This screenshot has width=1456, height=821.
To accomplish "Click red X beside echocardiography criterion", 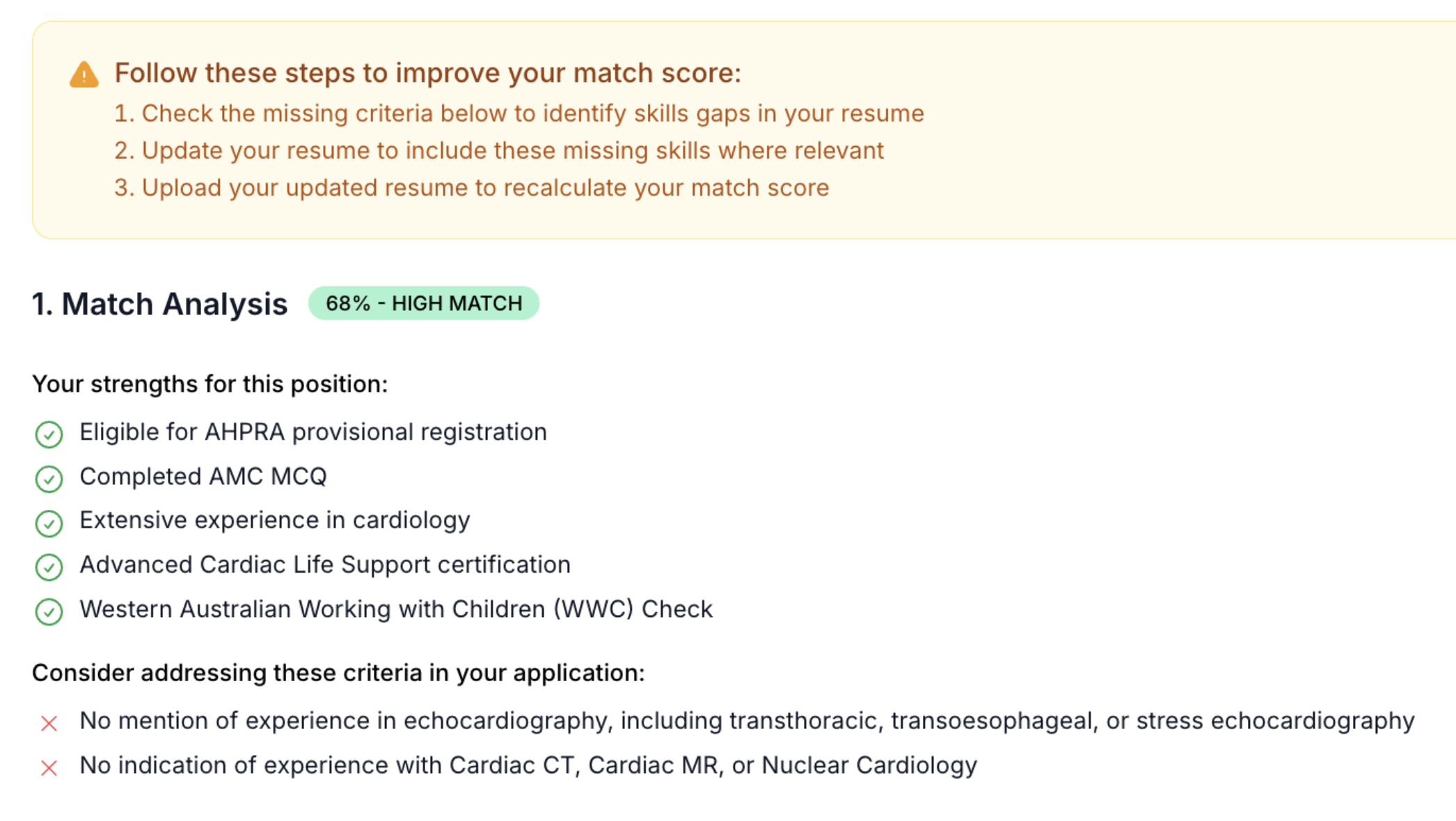I will tap(49, 724).
